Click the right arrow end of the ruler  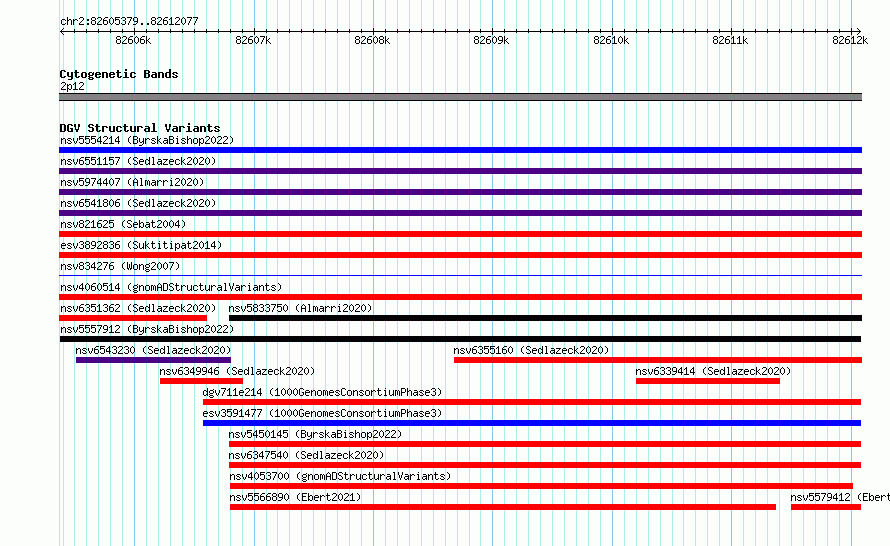tap(858, 31)
